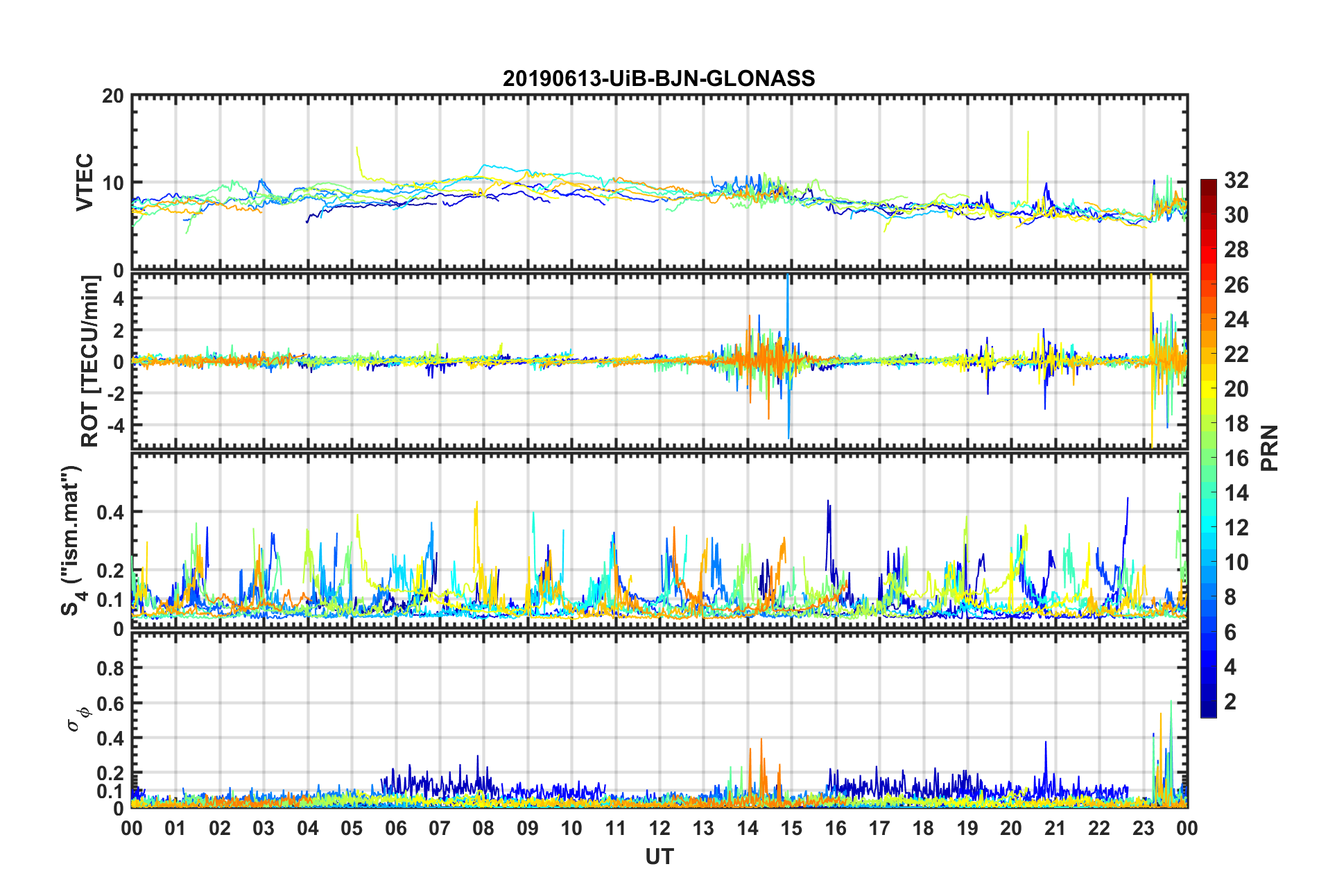The image size is (1319, 896).
Task: Click x-axis tick label 11
Action: 616,828
